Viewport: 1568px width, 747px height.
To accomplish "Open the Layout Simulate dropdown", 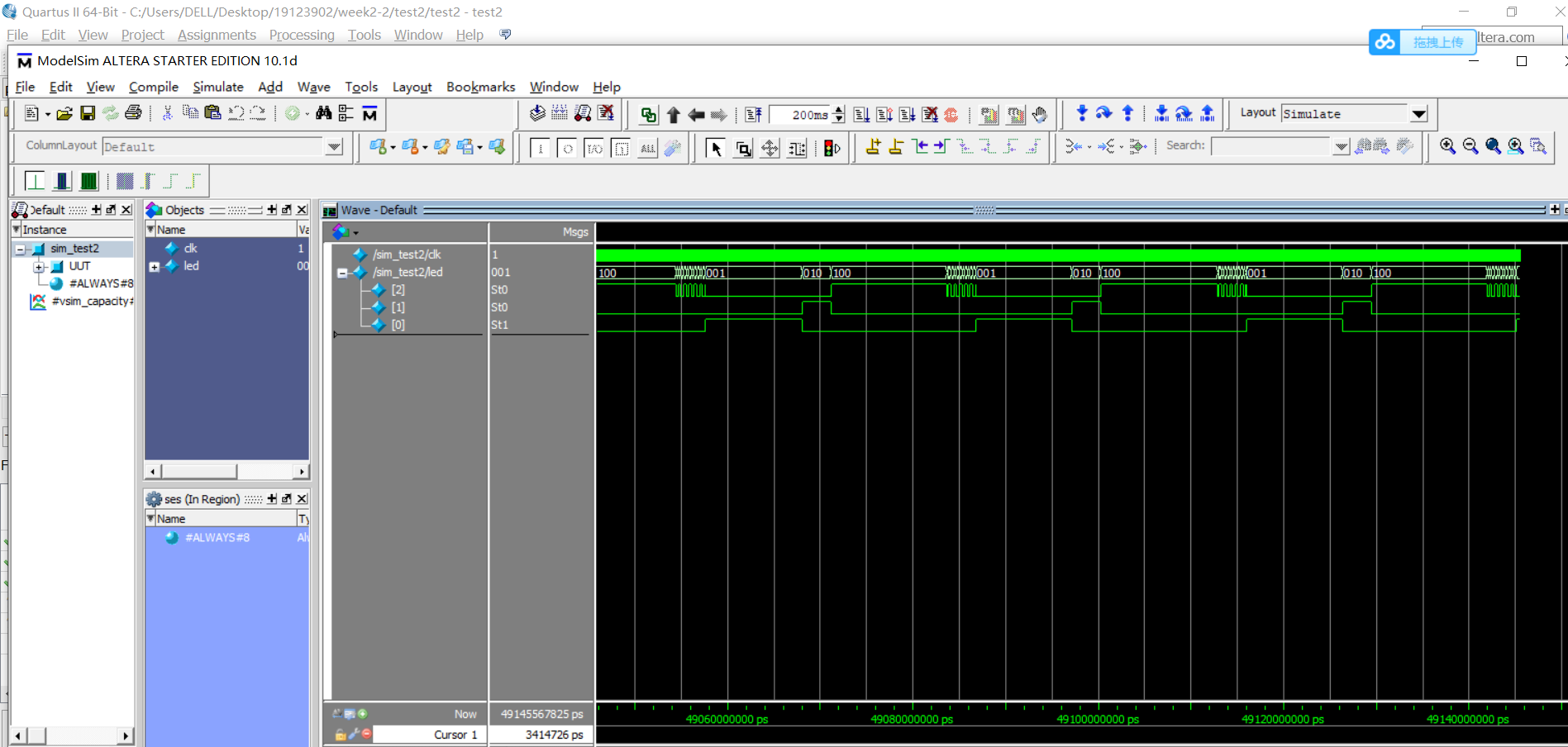I will pyautogui.click(x=1418, y=114).
